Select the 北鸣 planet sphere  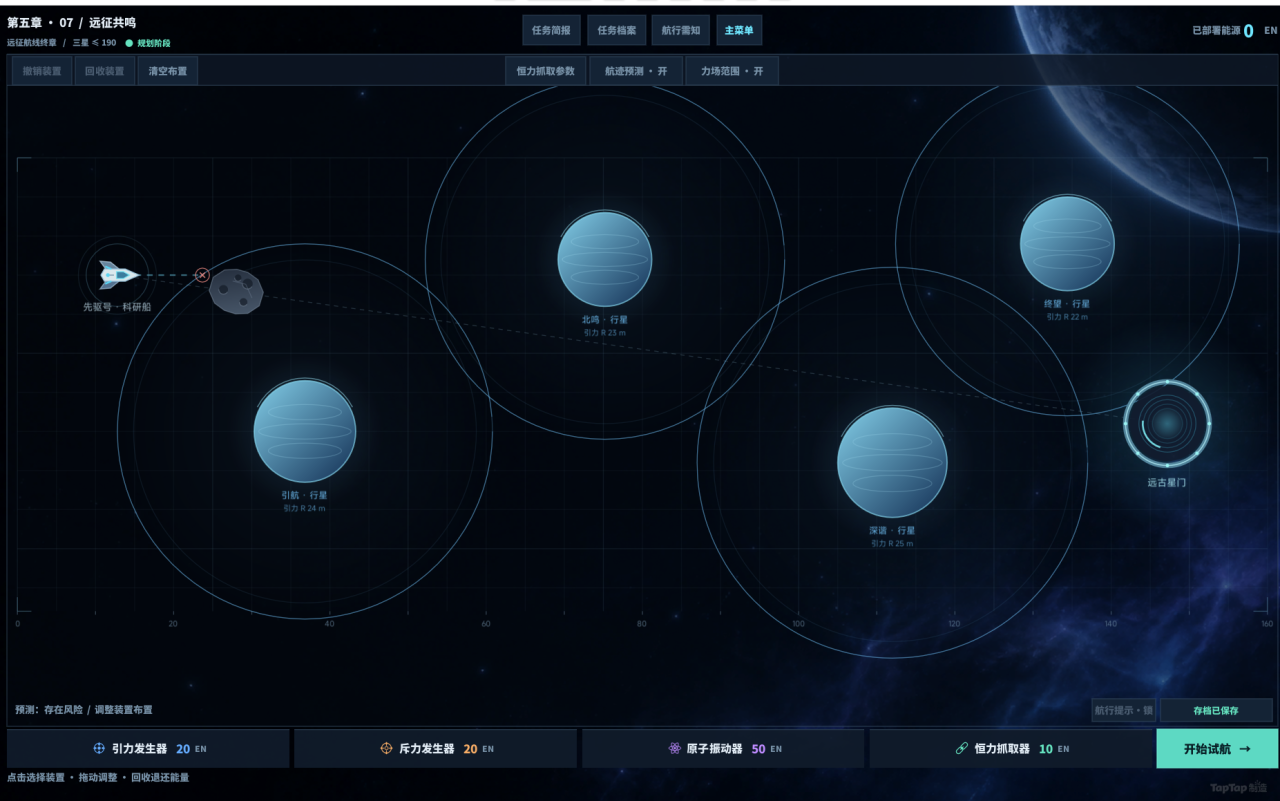click(x=605, y=259)
